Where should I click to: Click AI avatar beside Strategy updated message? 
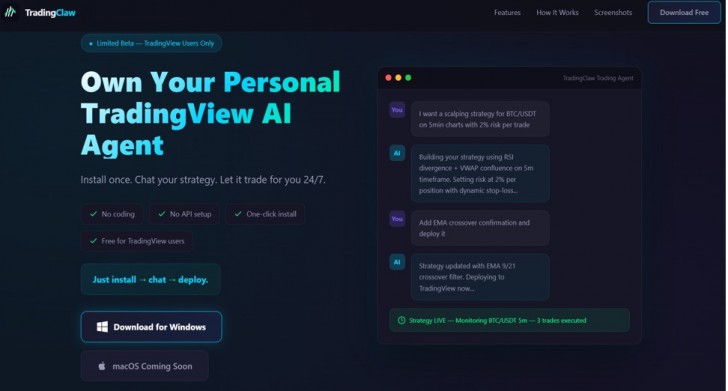pyautogui.click(x=397, y=262)
